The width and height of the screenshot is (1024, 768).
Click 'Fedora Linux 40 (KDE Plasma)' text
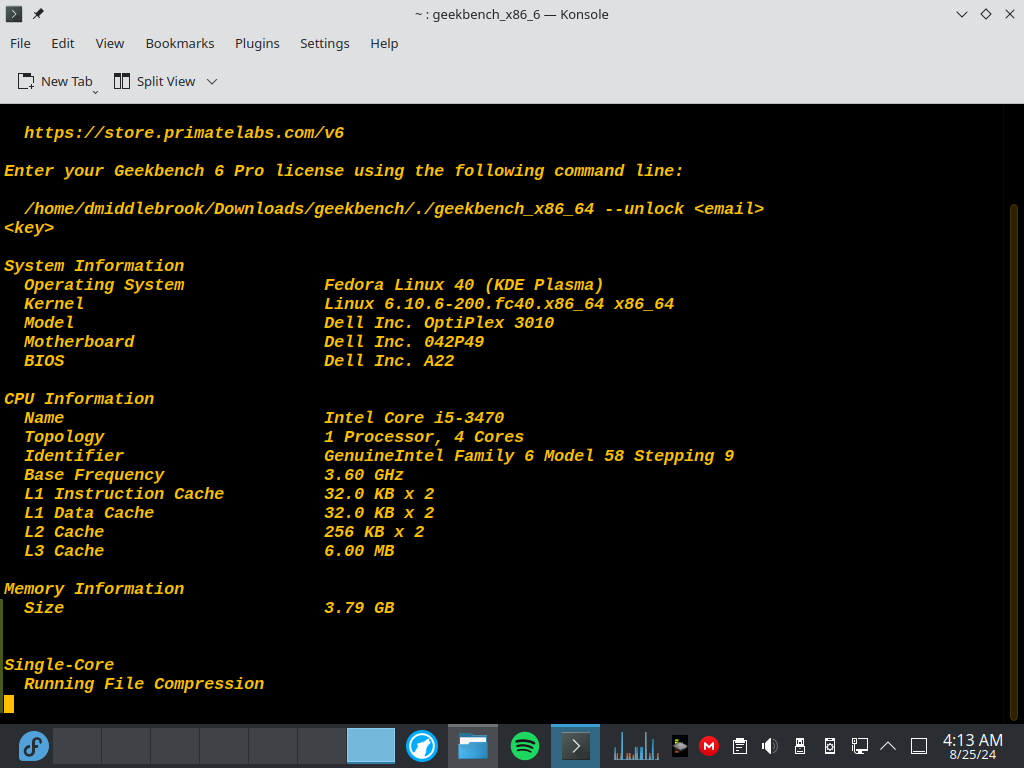(x=464, y=285)
